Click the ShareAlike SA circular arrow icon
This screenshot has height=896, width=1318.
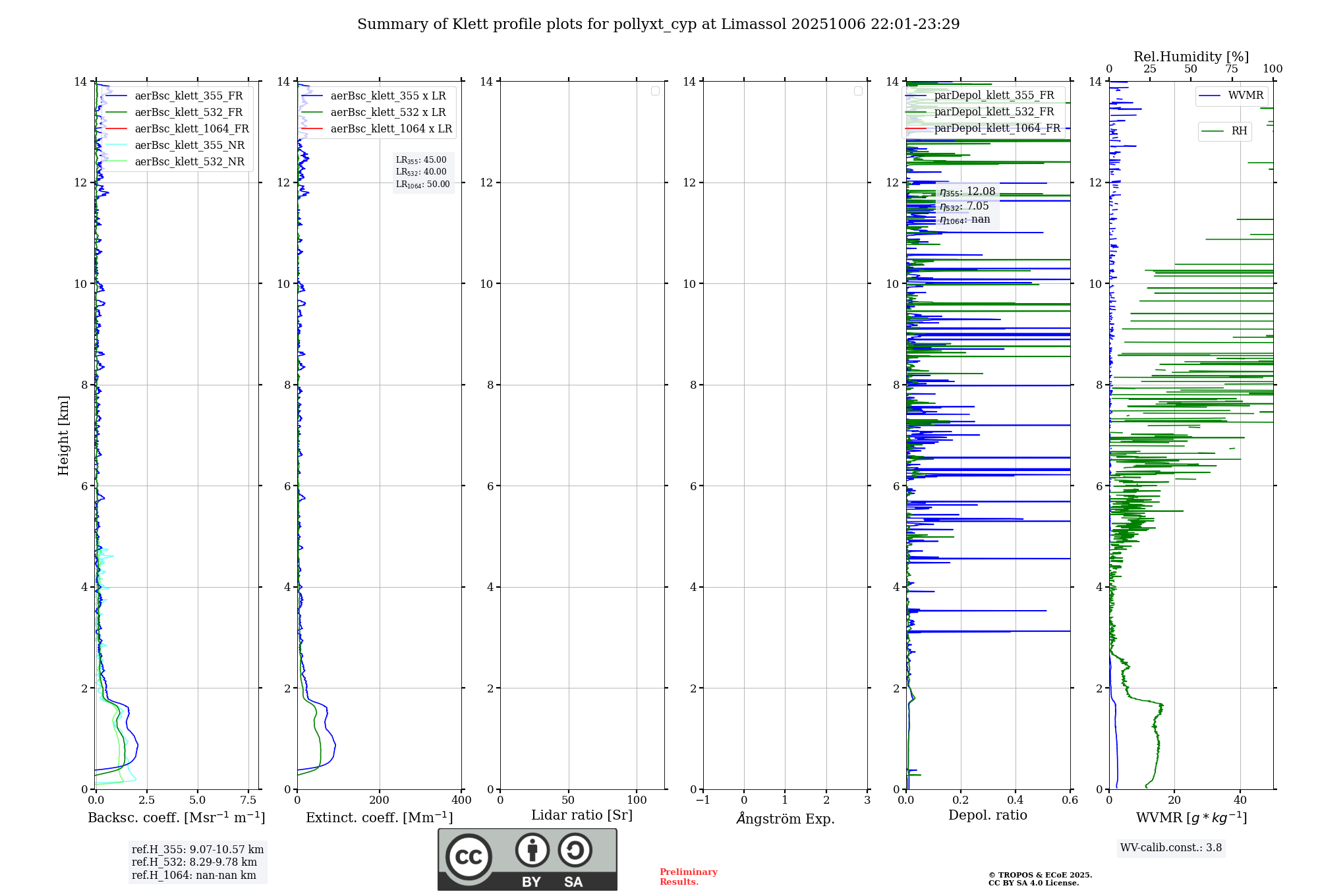(x=575, y=850)
